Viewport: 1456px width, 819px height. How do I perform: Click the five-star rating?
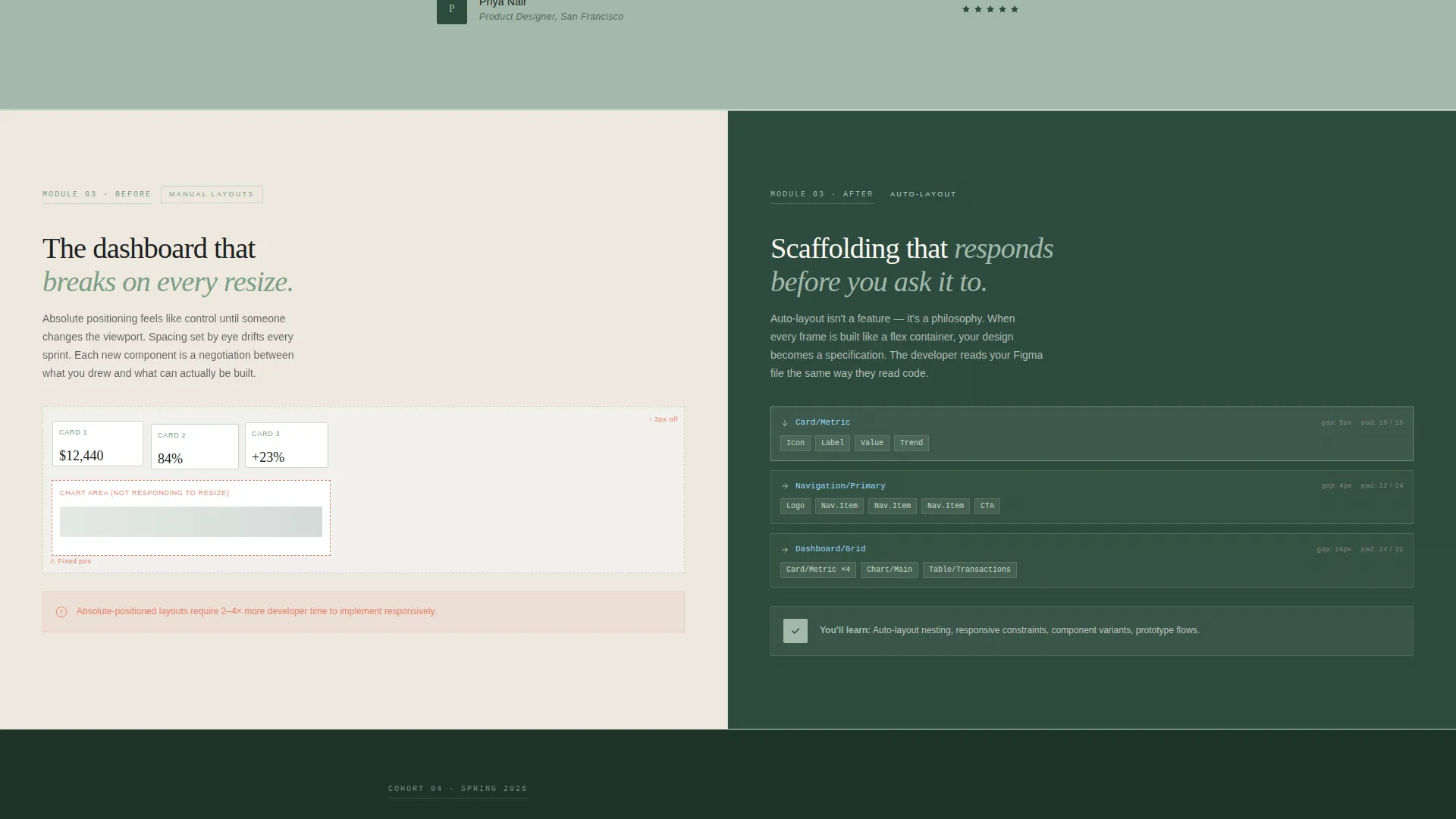coord(990,10)
